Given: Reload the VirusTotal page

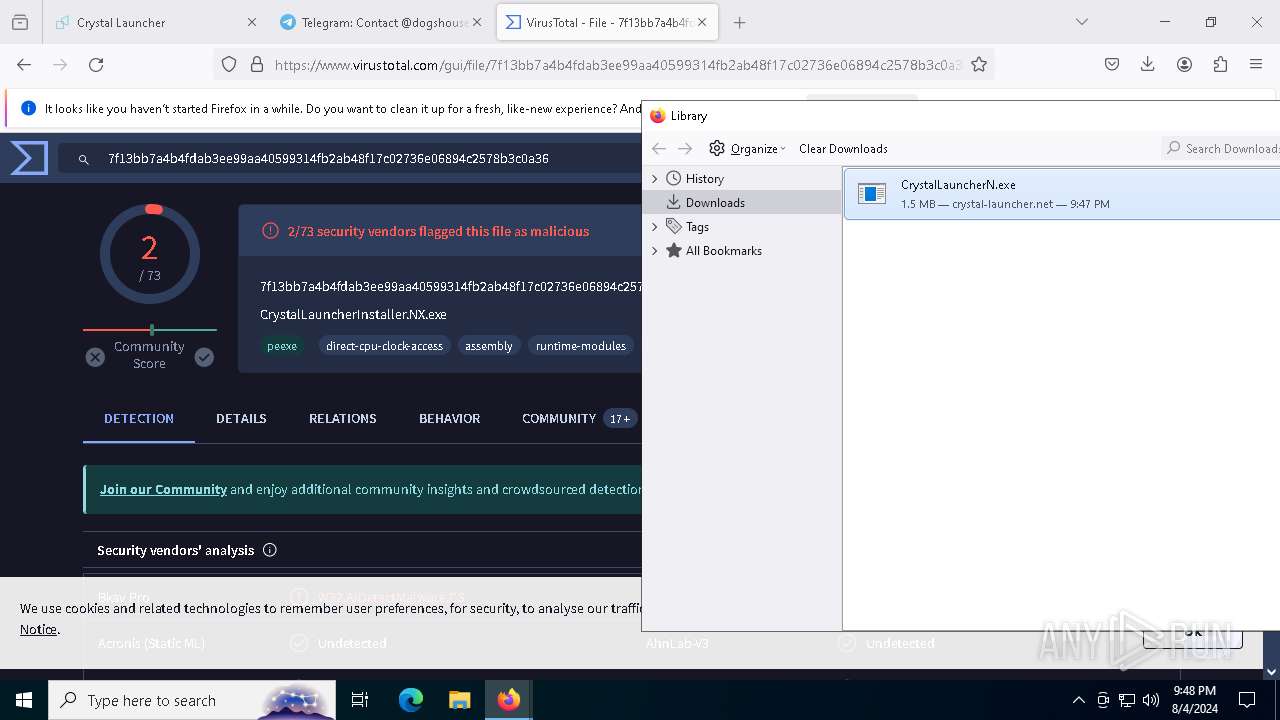Looking at the screenshot, I should click(96, 64).
